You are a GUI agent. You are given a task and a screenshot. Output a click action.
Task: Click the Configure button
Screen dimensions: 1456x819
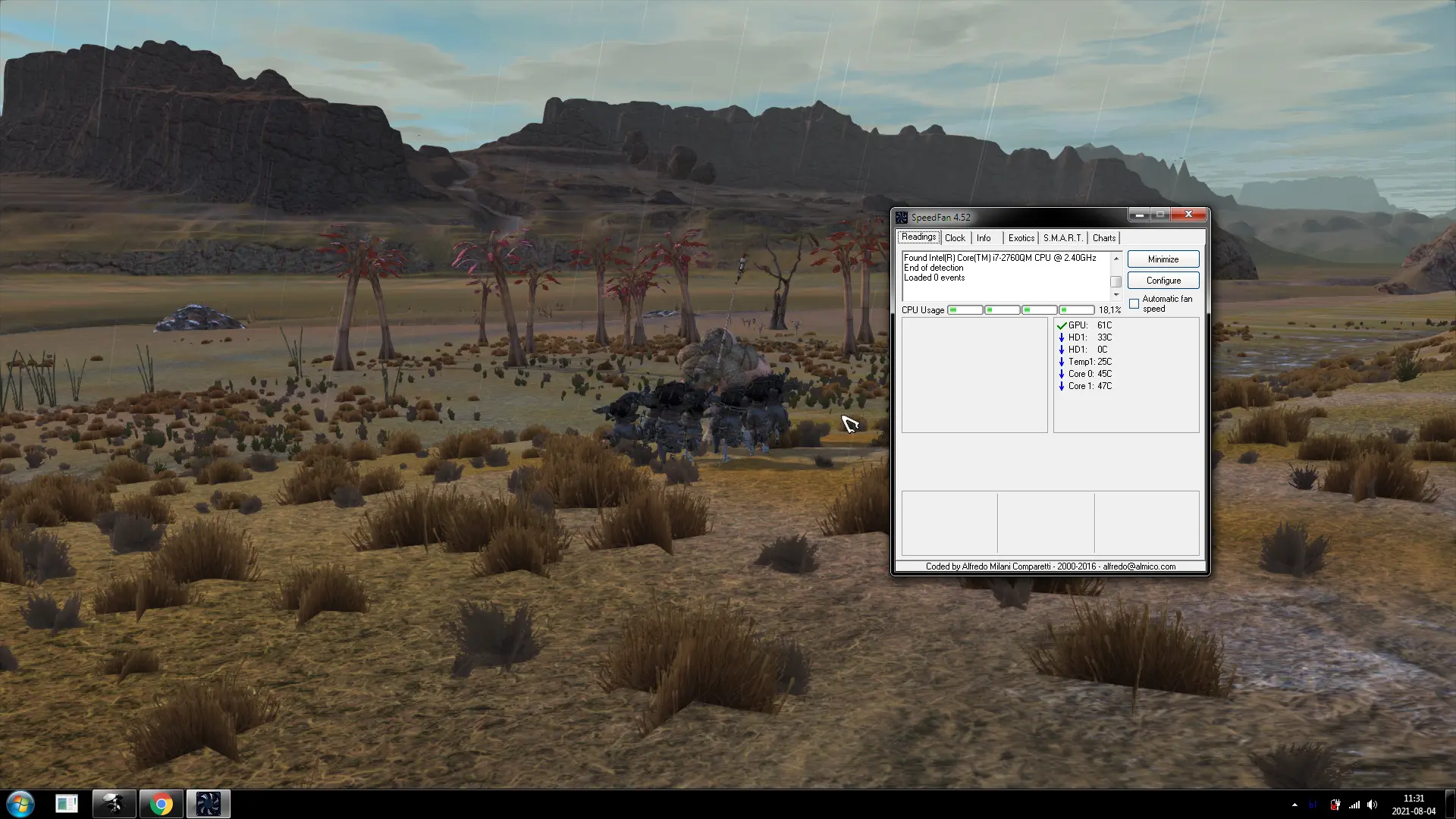(1163, 281)
